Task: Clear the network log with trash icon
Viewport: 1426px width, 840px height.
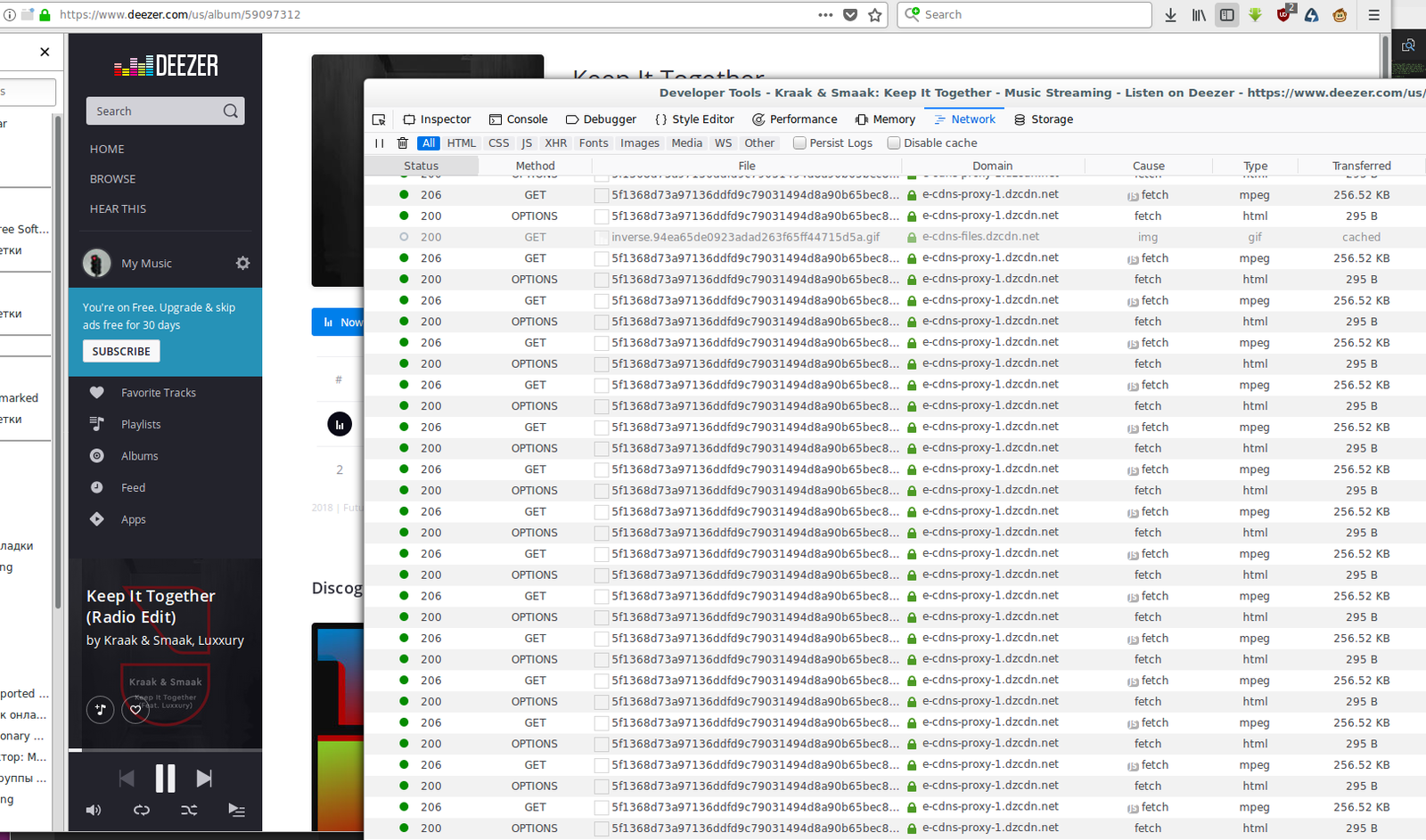Action: 403,143
